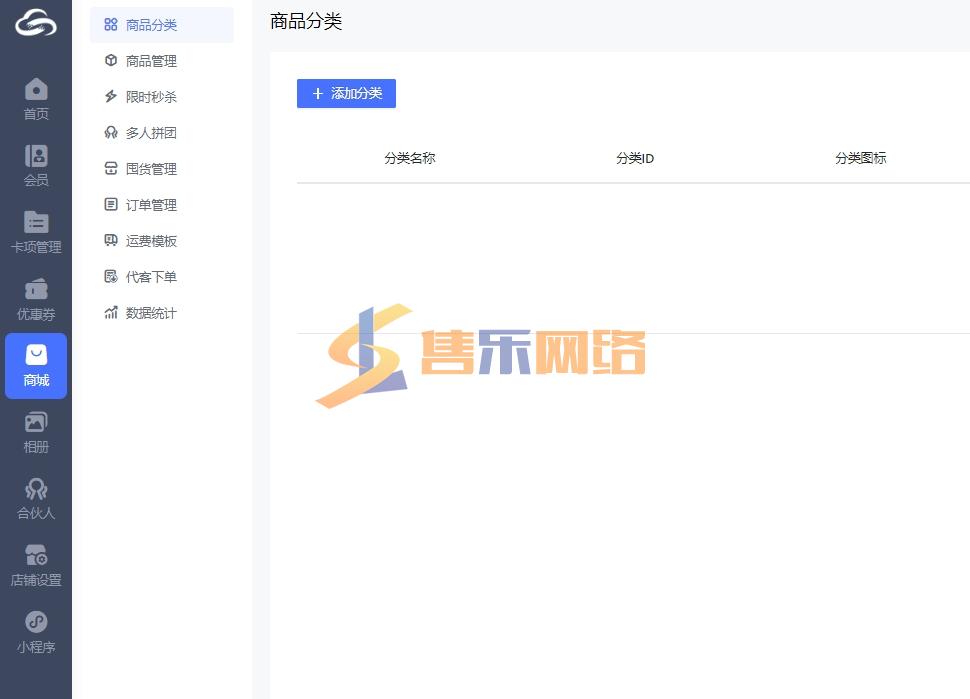Select the 商城 shopping bag icon
Screen dimensions: 970x699
(x=36, y=355)
